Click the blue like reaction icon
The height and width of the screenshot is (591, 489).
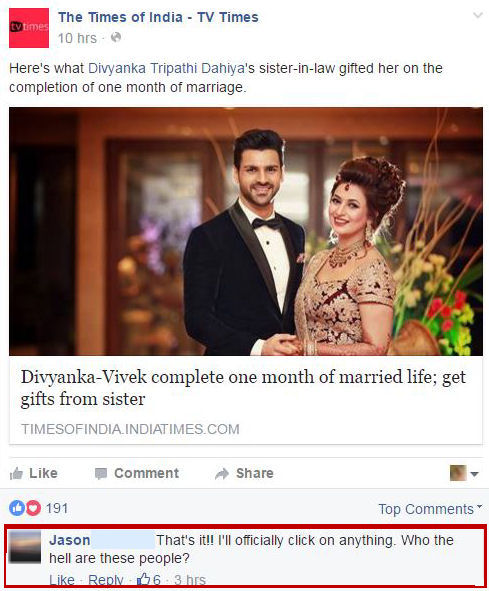coord(17,508)
